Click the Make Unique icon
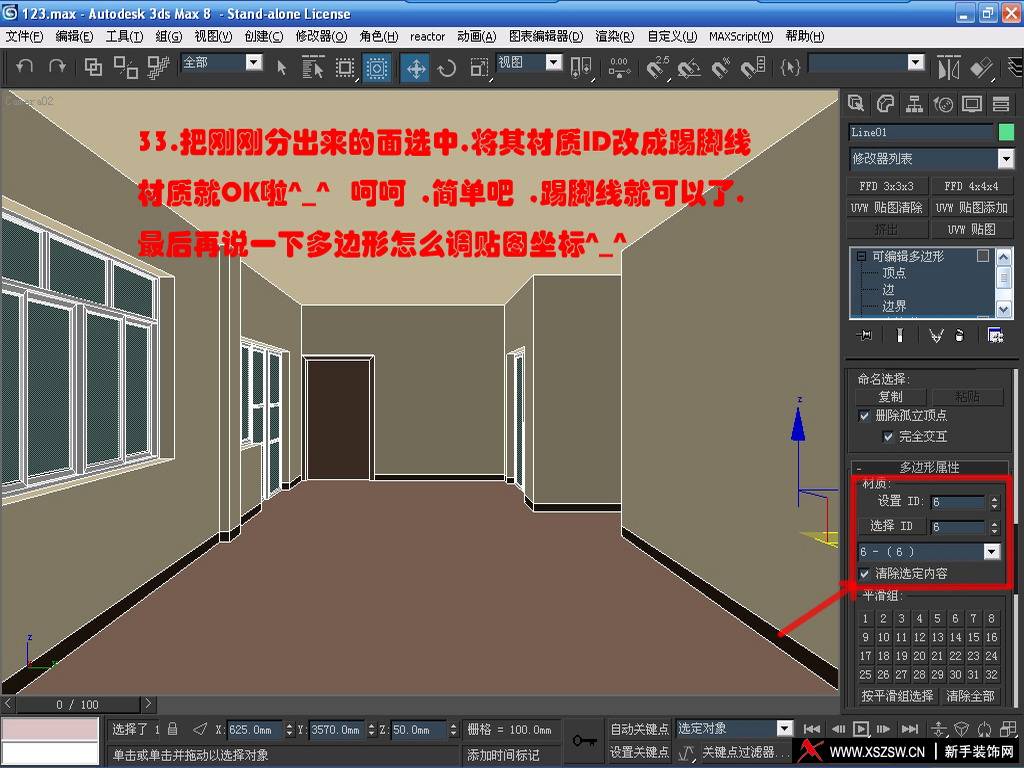 click(x=936, y=336)
